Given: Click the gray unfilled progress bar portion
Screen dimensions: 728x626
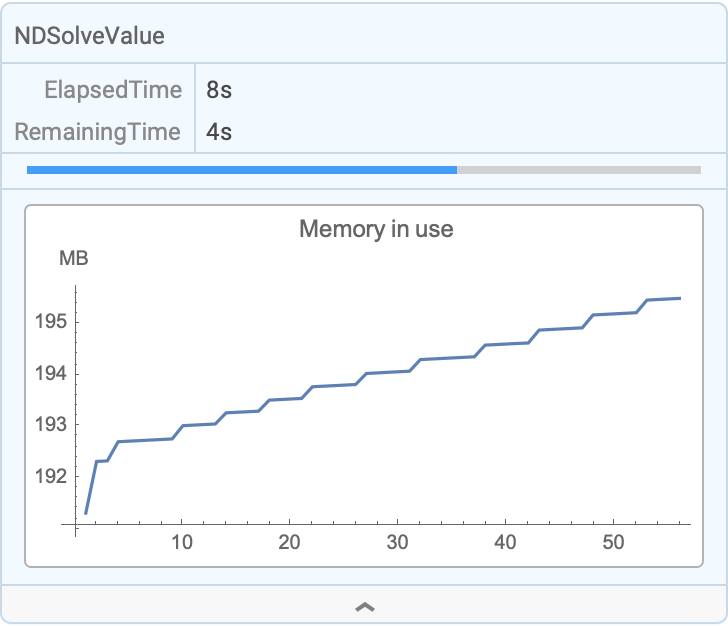Looking at the screenshot, I should [x=578, y=170].
